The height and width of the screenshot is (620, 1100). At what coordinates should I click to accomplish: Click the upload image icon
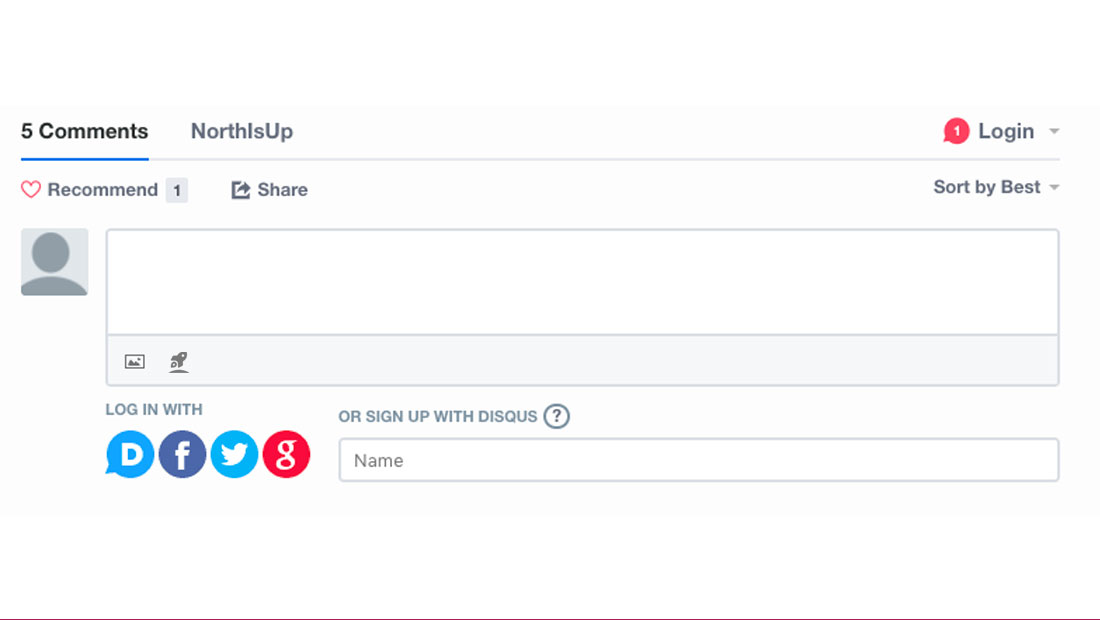tap(135, 361)
